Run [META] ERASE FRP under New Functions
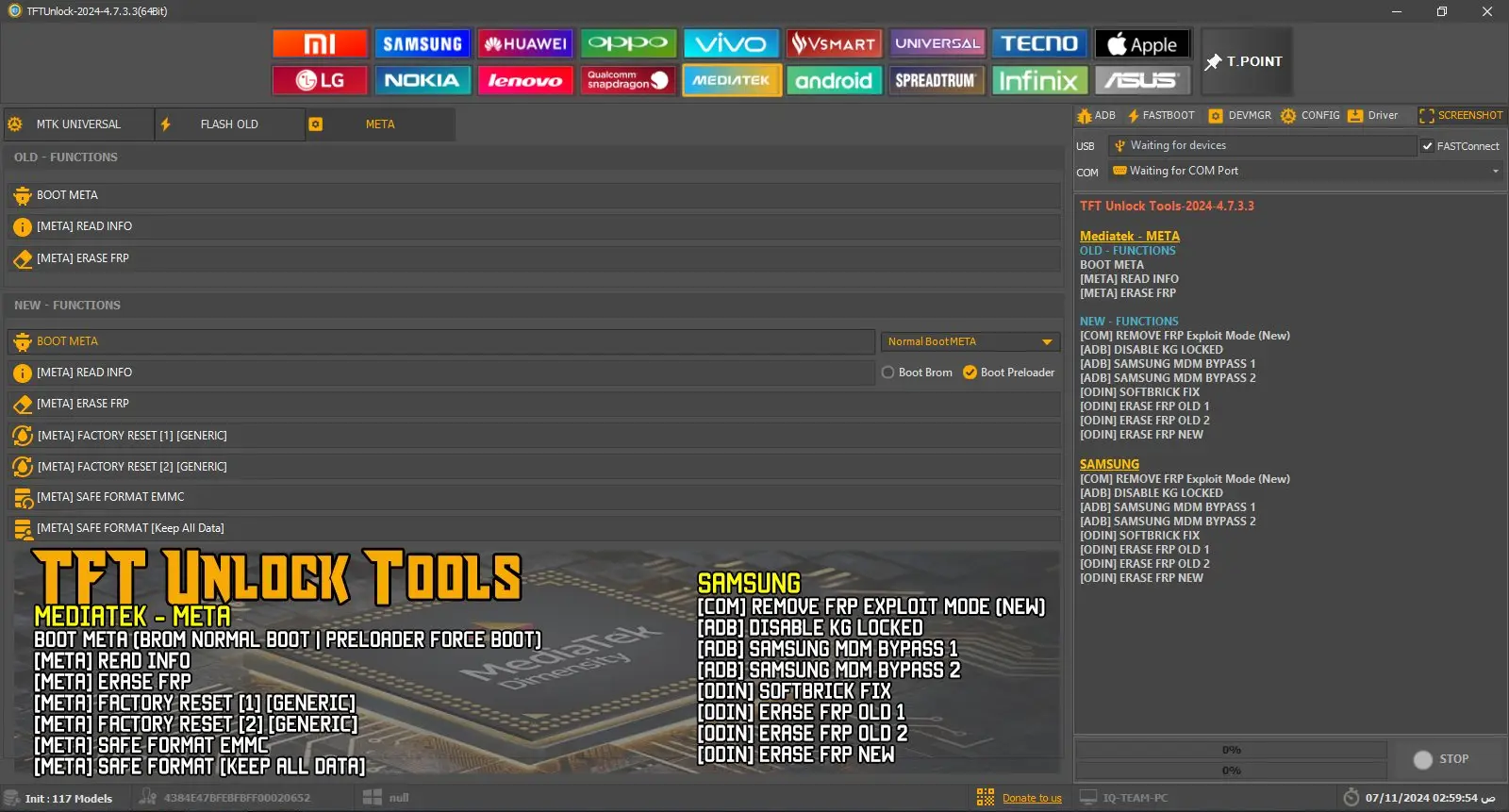This screenshot has width=1509, height=812. (x=534, y=404)
